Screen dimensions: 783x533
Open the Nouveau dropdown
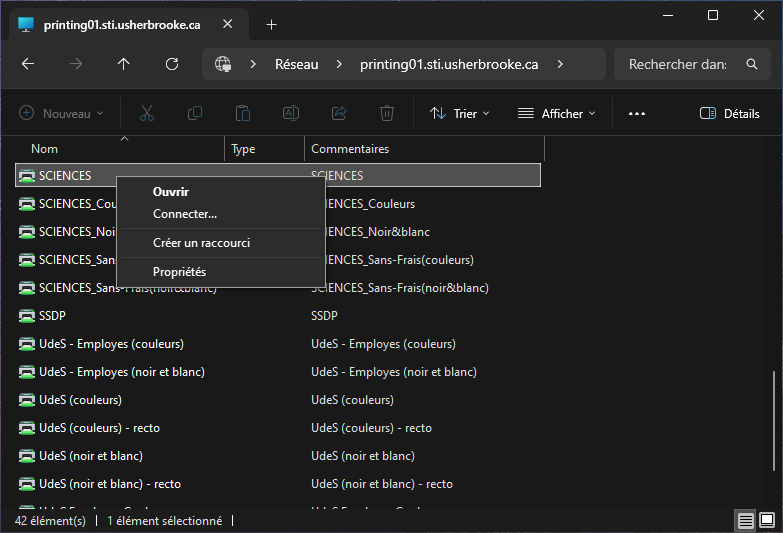61,113
